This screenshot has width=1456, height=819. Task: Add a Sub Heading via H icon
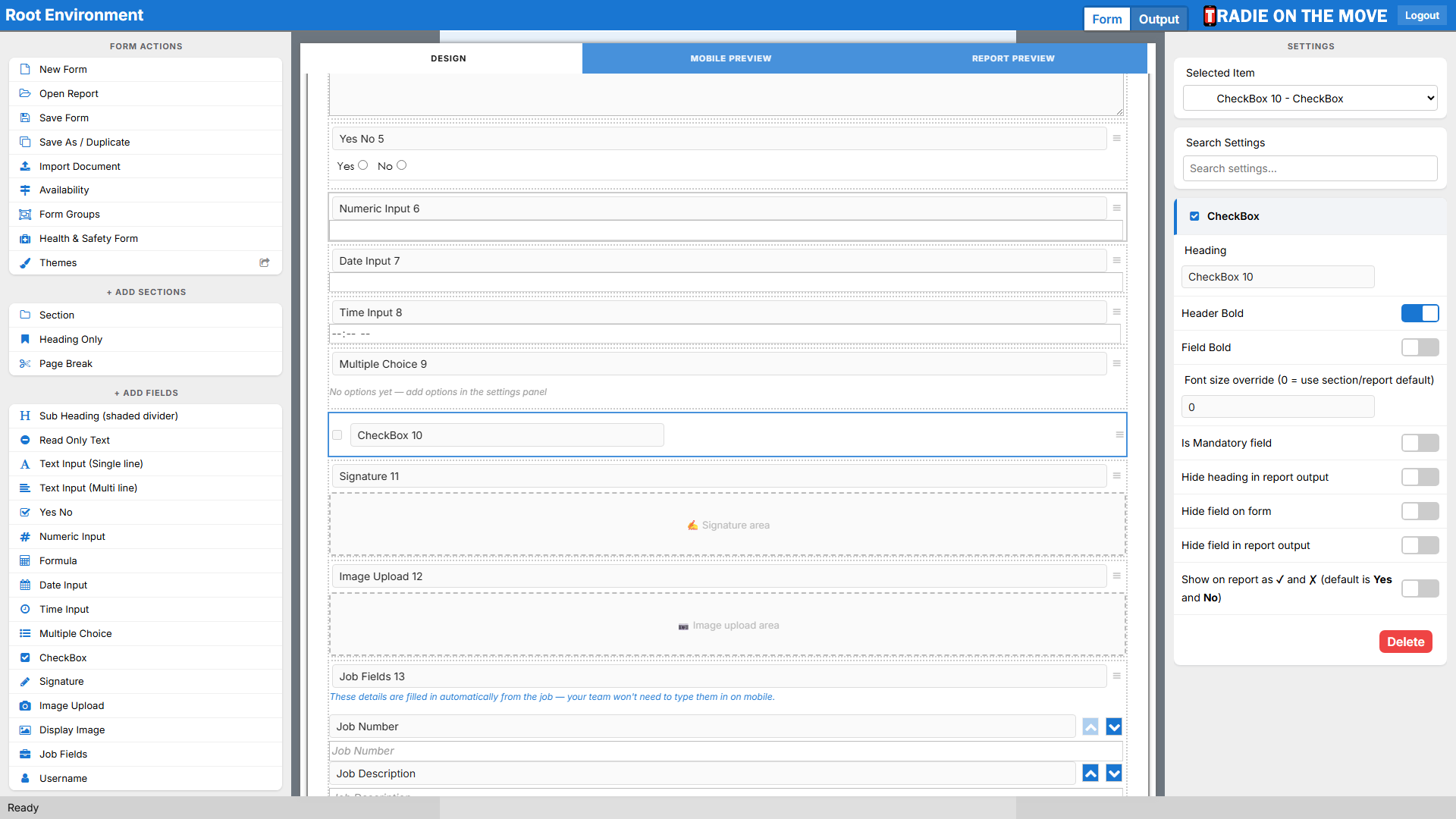tap(25, 416)
